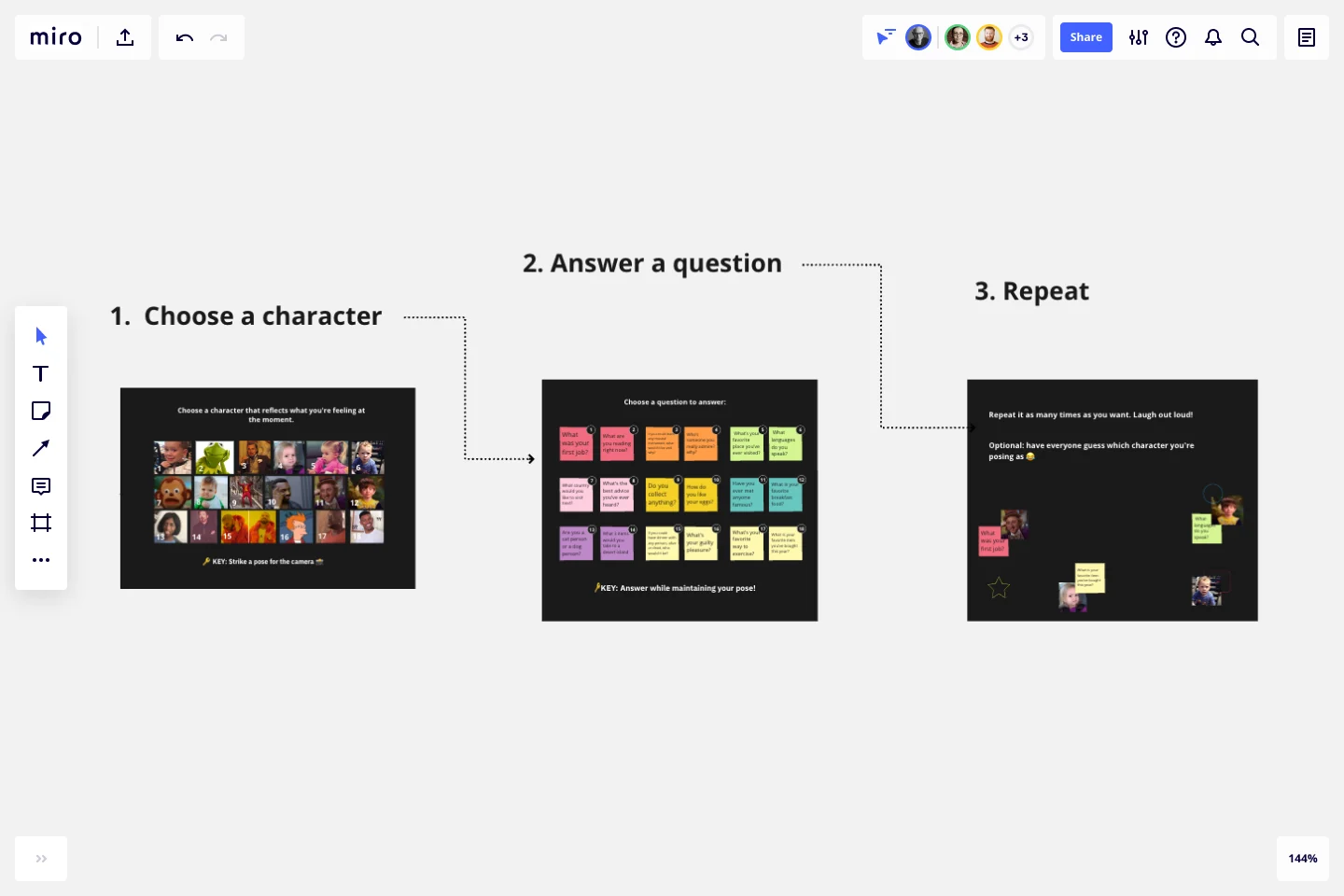
Task: Select the '3. Repeat' heading
Action: click(x=1032, y=292)
